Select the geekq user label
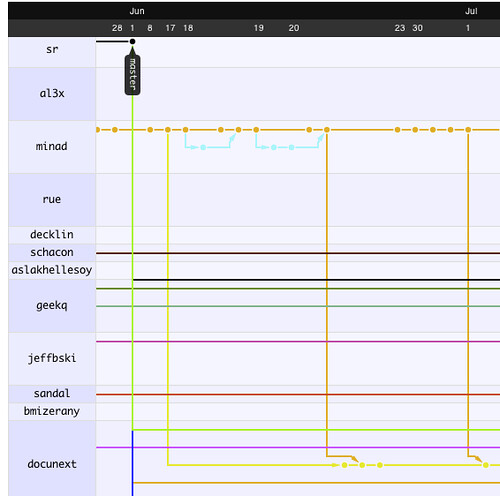The width and height of the screenshot is (500, 496). click(52, 306)
